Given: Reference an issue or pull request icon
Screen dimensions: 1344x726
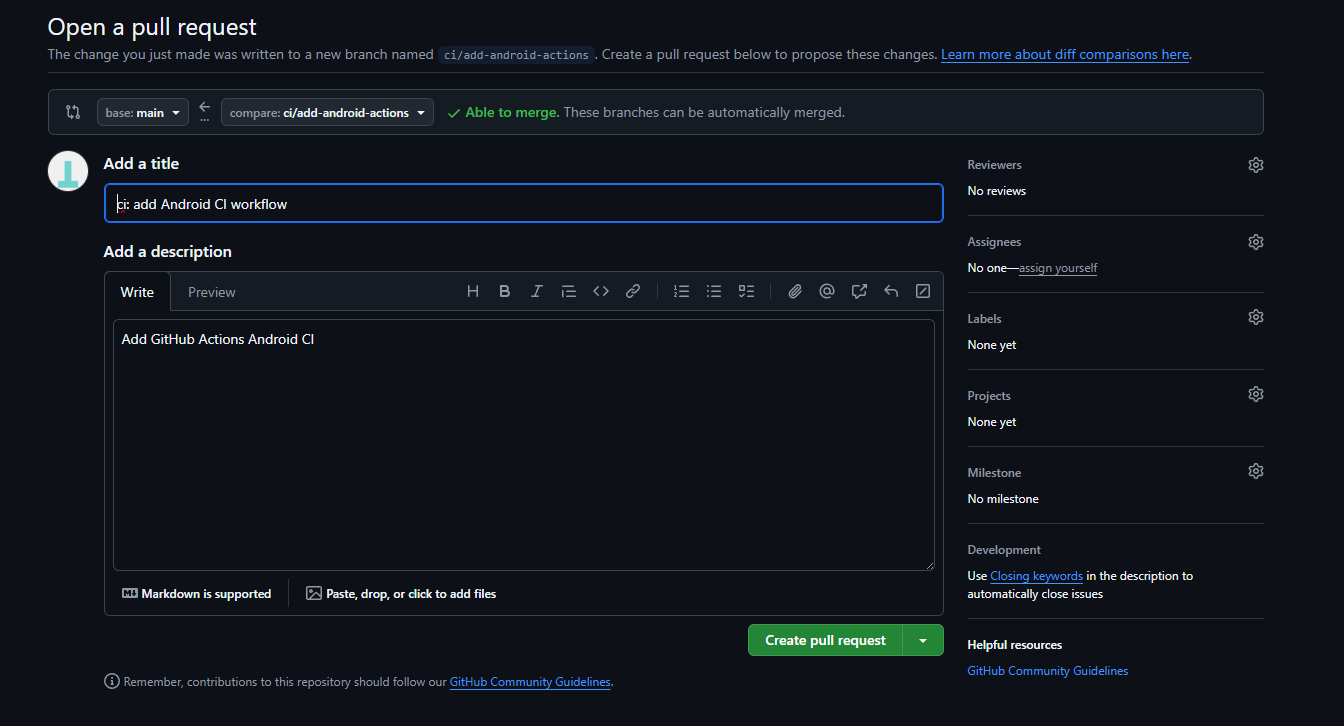Looking at the screenshot, I should click(859, 291).
